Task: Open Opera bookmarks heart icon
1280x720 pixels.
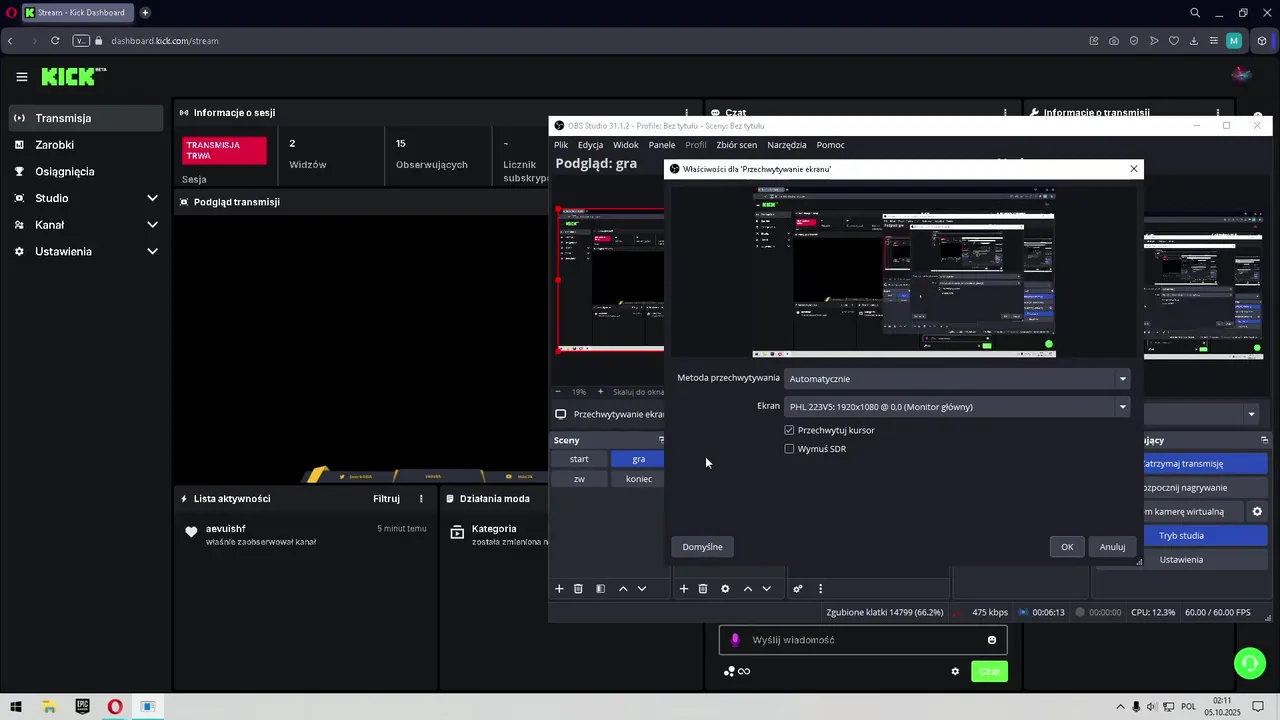Action: [1174, 41]
